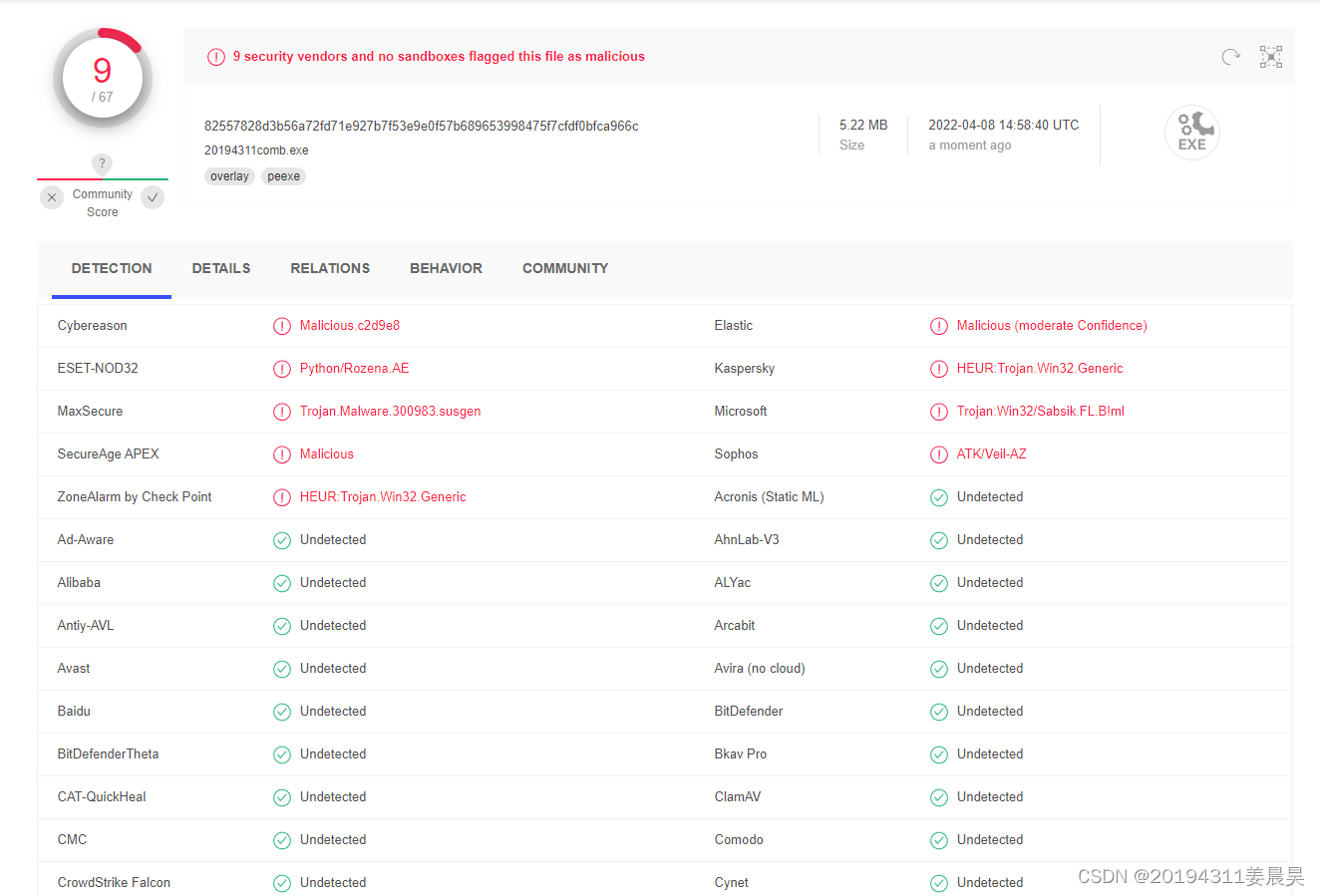1320x896 pixels.
Task: Click the Bkav Pro vendor name
Action: (x=741, y=754)
